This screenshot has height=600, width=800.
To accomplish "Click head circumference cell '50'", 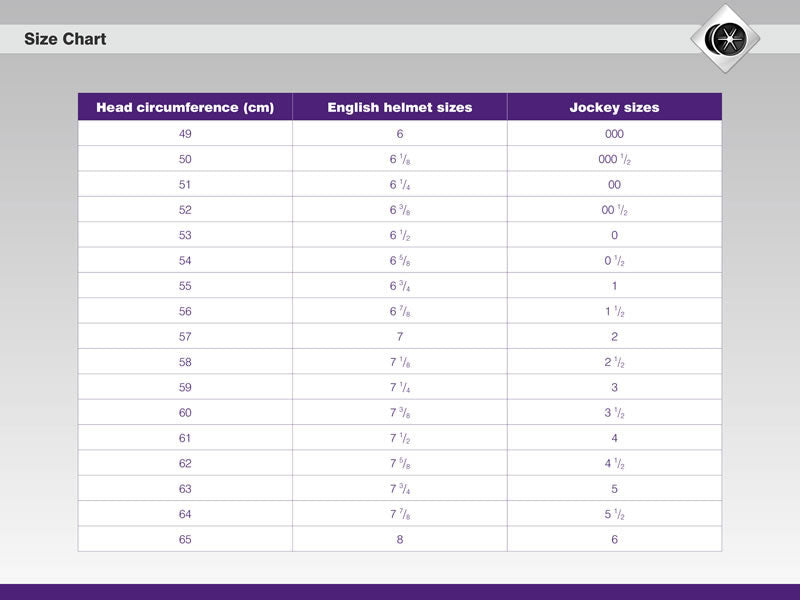I will tap(185, 159).
